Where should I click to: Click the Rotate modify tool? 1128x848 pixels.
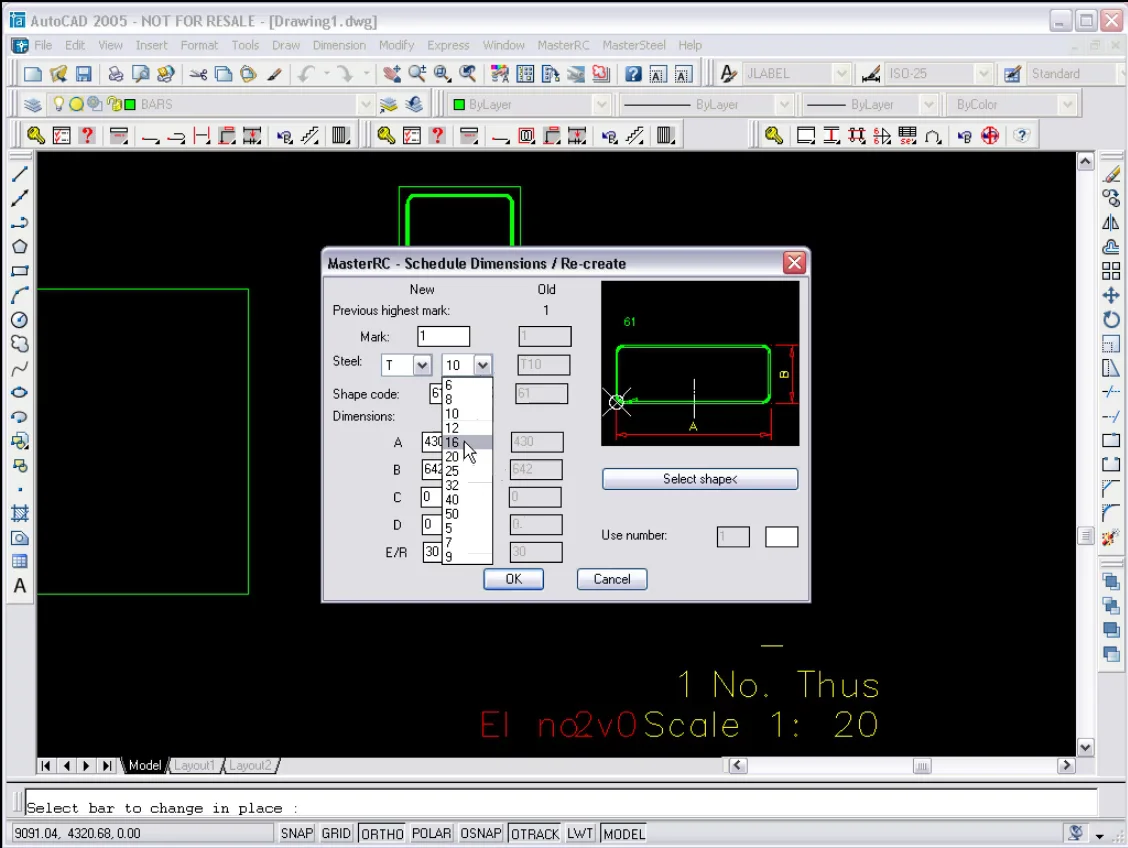click(x=1110, y=320)
